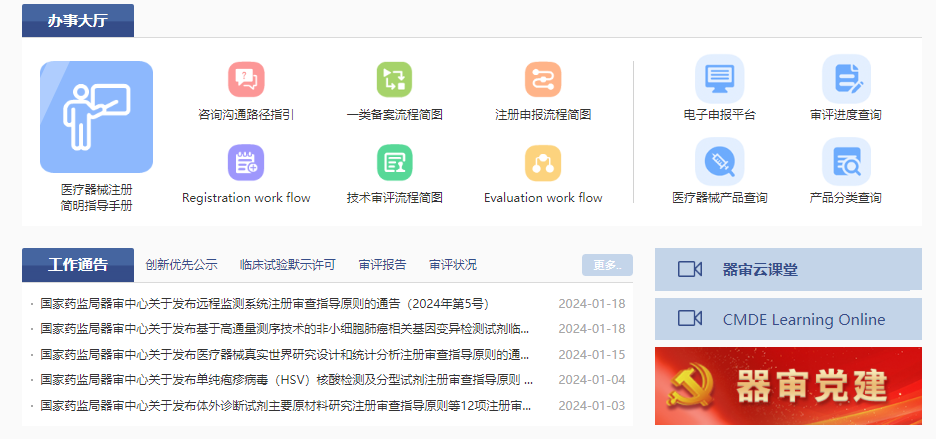Viewport: 936px width, 439px height.
Task: Open the 体外诊断试剂主要原材料研究 notice
Action: [286, 406]
